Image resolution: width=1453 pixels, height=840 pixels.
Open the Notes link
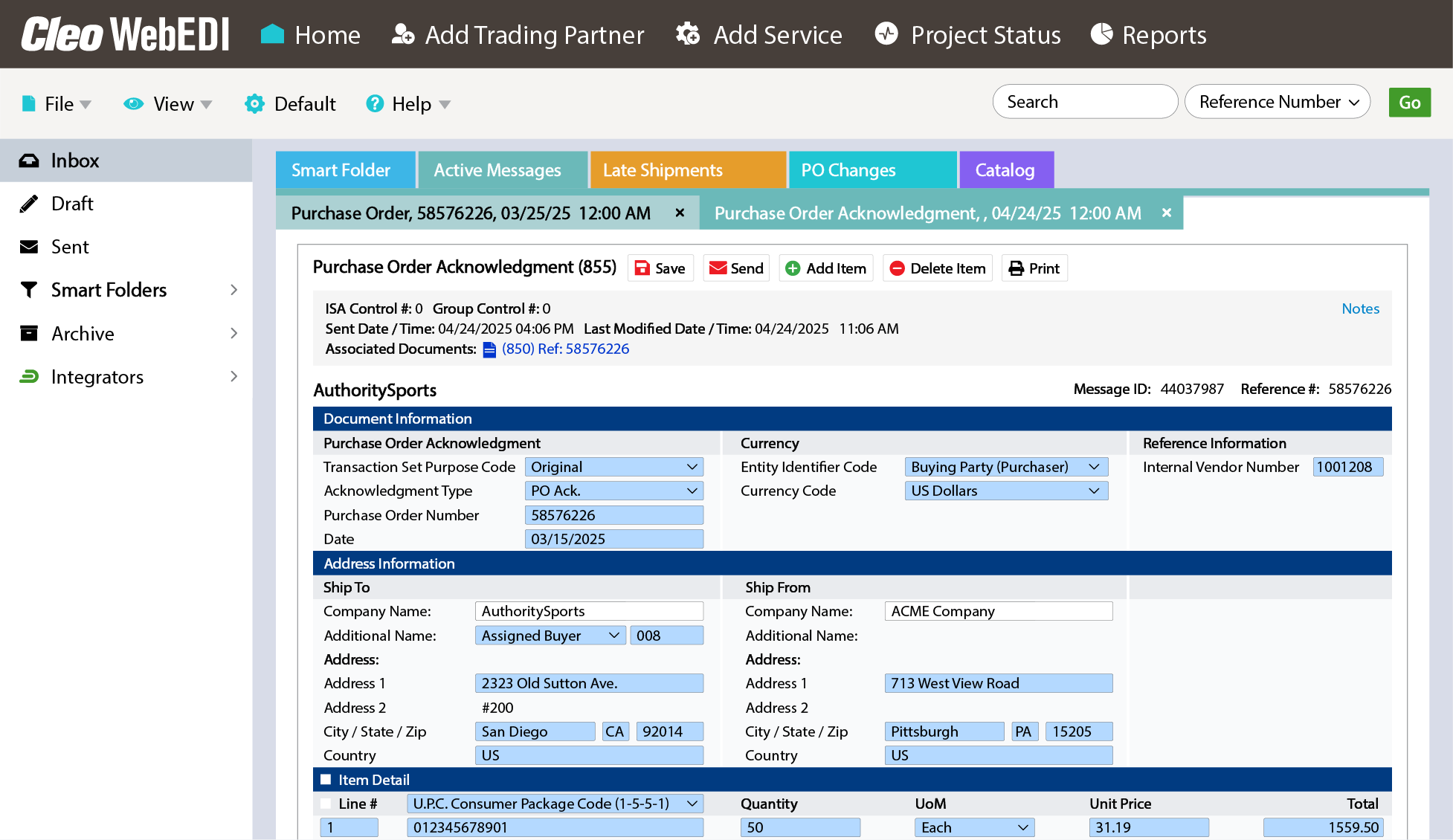click(1360, 308)
